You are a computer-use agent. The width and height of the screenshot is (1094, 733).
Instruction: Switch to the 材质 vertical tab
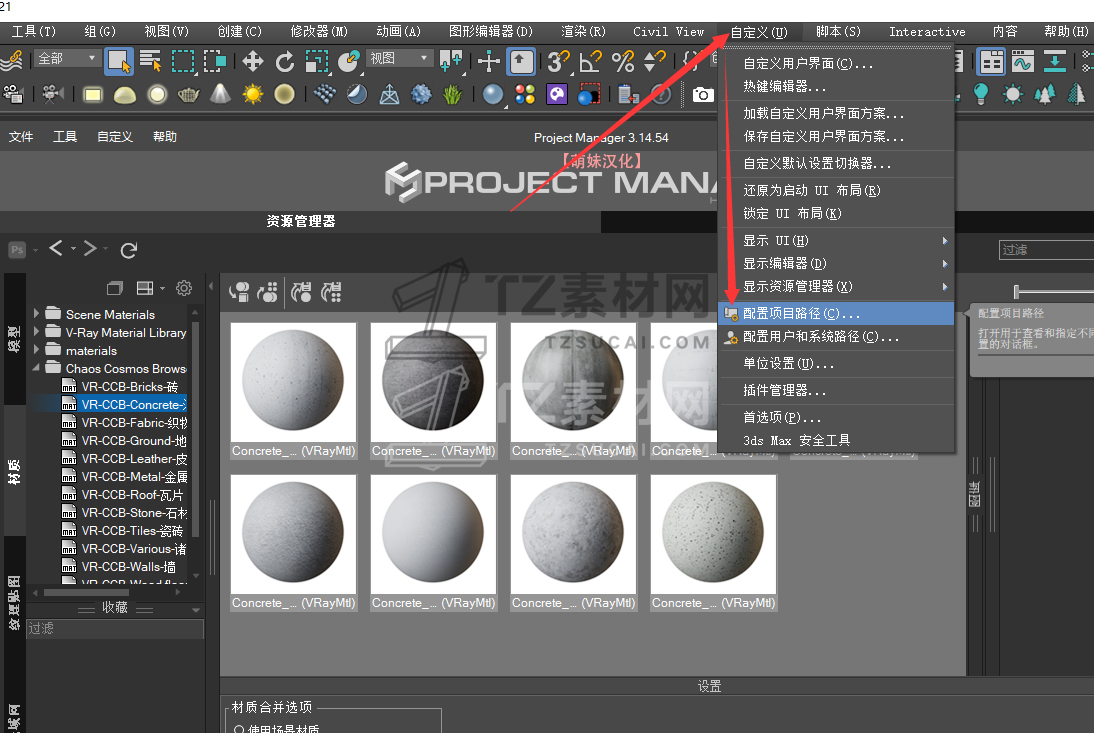point(14,471)
